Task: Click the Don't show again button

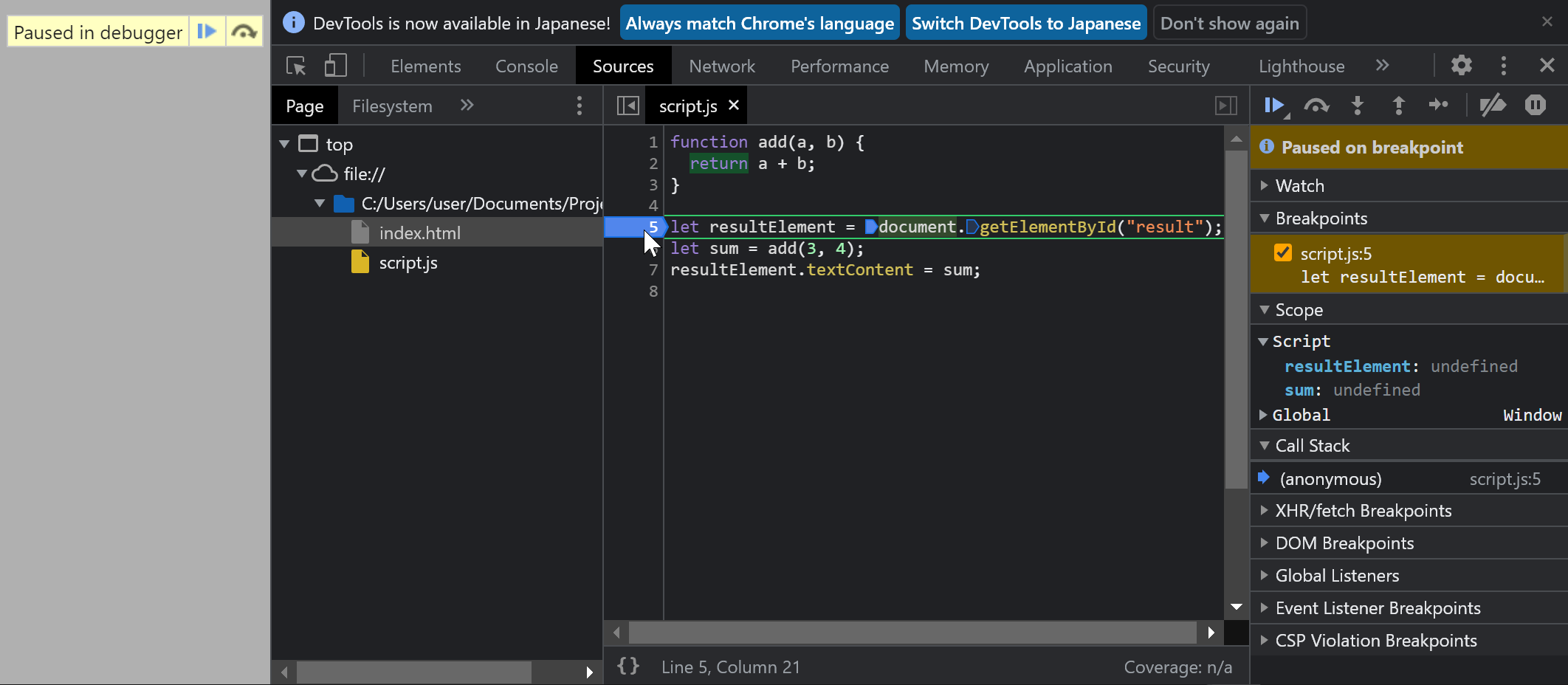Action: point(1229,24)
